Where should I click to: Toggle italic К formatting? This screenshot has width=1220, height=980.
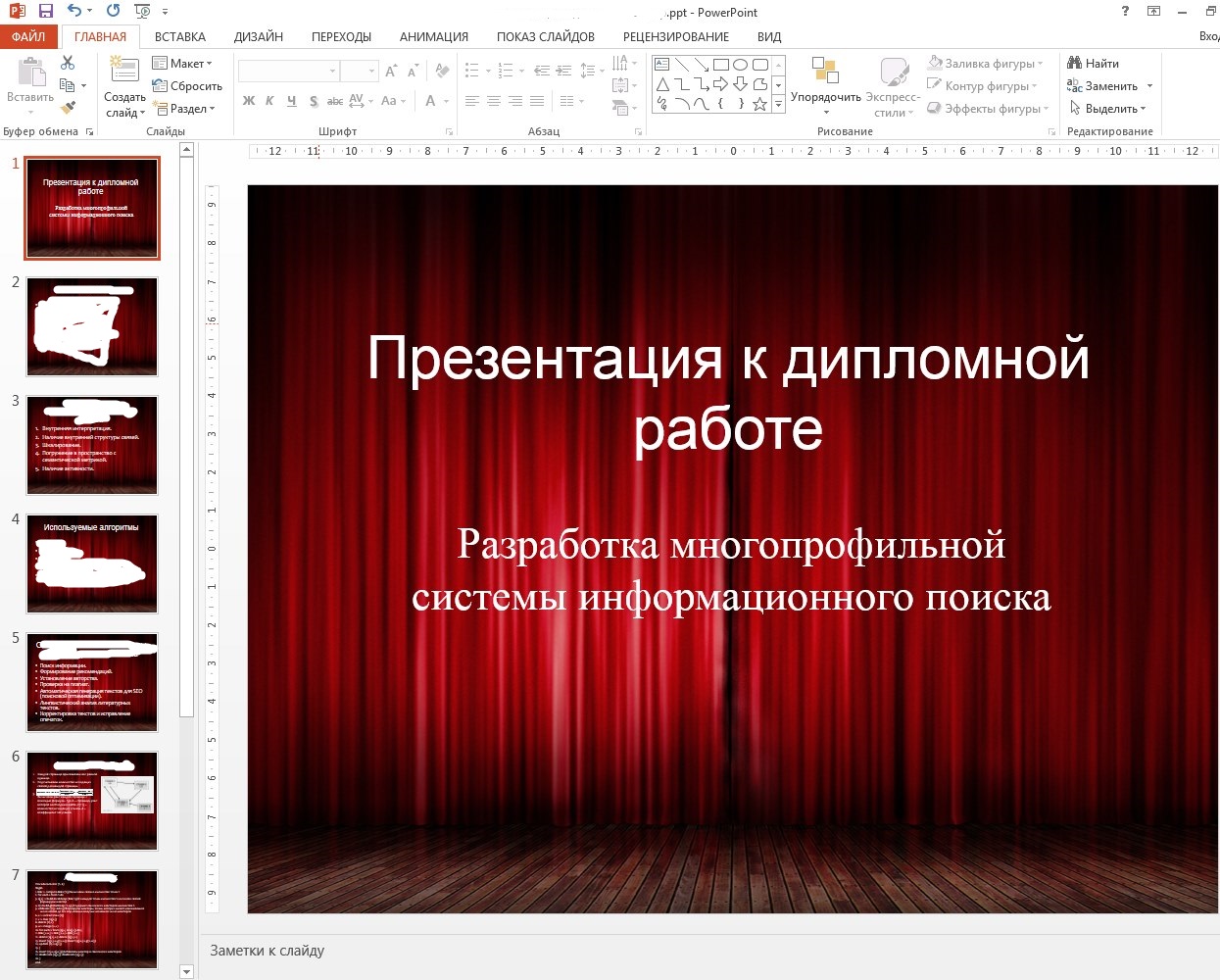(269, 101)
